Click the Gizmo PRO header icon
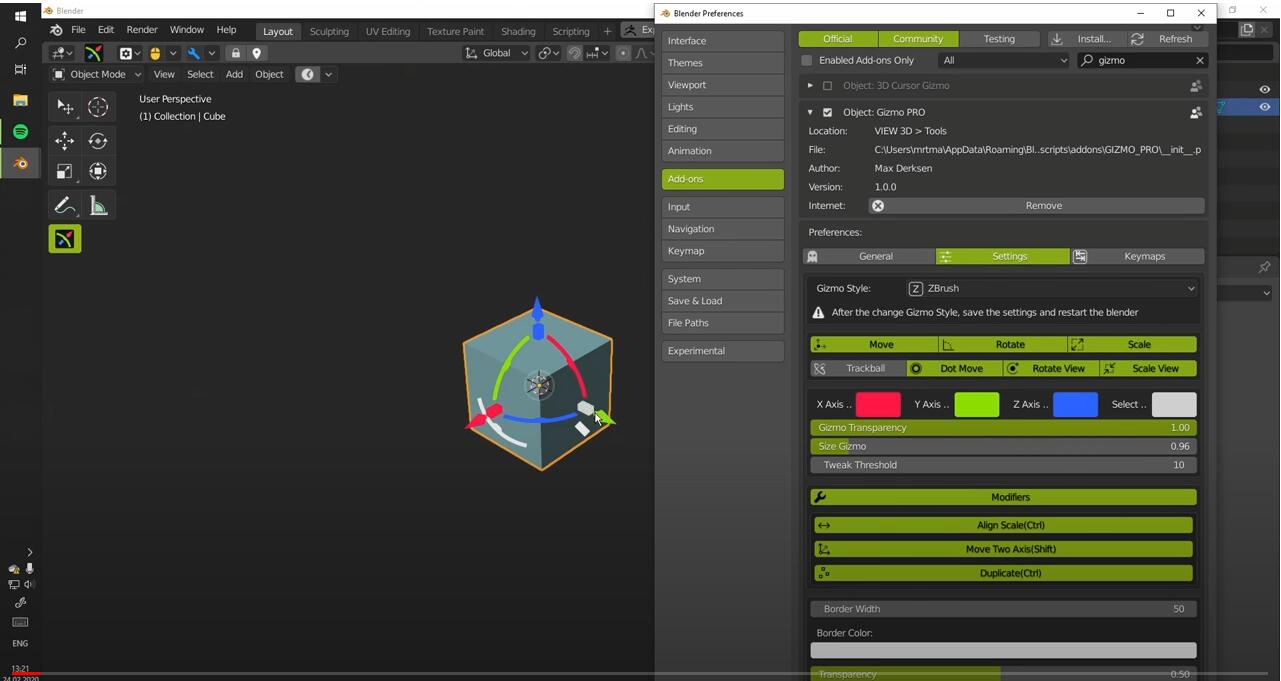Viewport: 1281px width, 681px height. point(93,53)
